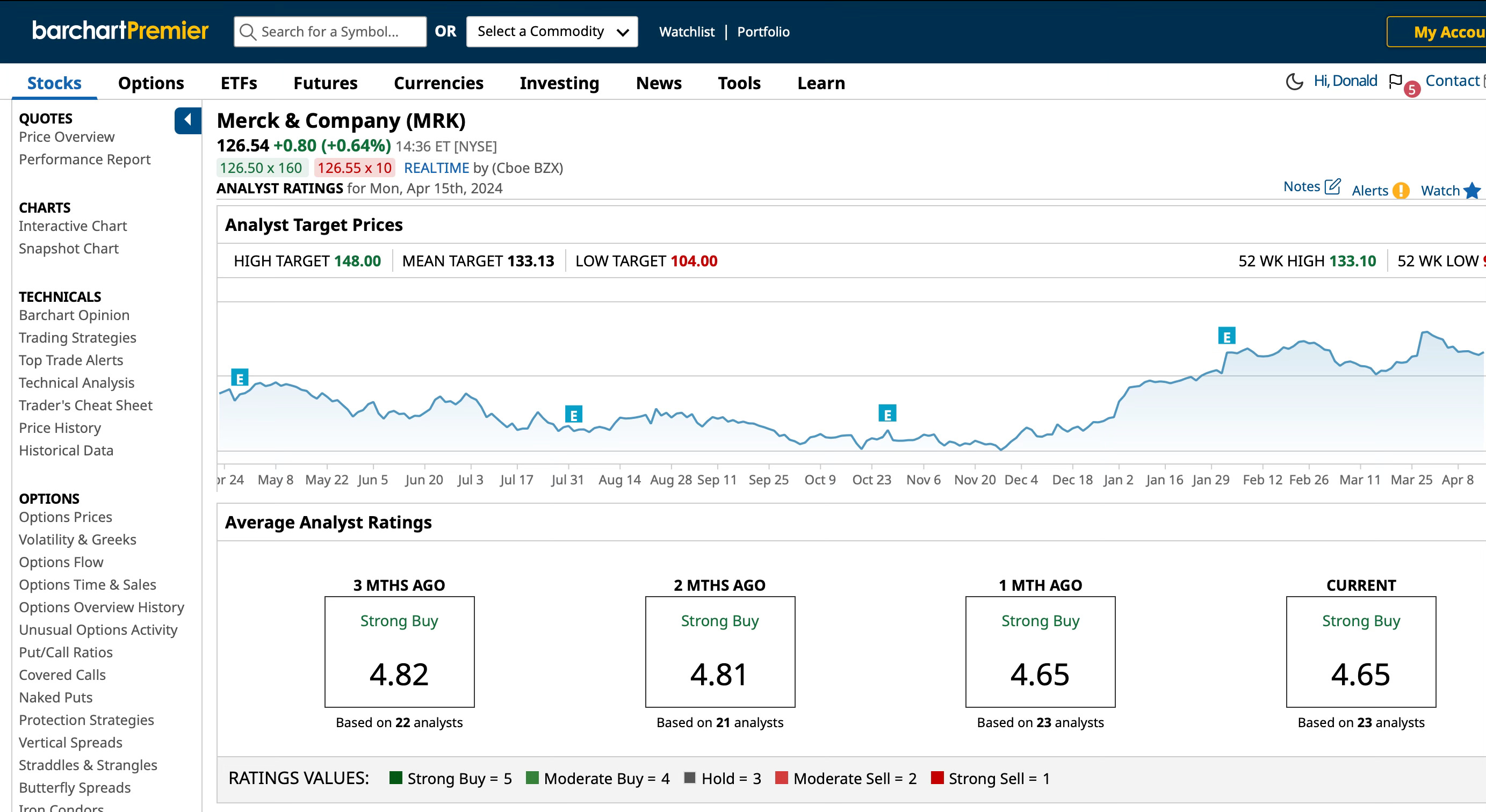Open Top Trade Alerts
Screen dimensions: 1486x812
pyautogui.click(x=71, y=360)
